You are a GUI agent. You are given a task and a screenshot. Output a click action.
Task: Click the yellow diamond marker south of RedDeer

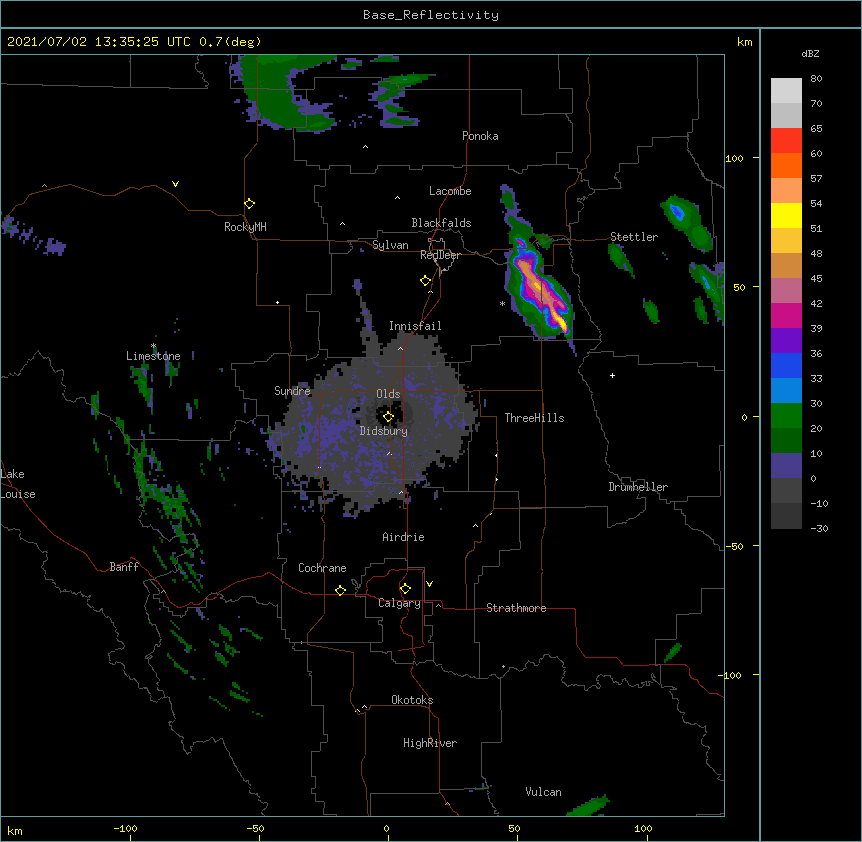click(425, 281)
